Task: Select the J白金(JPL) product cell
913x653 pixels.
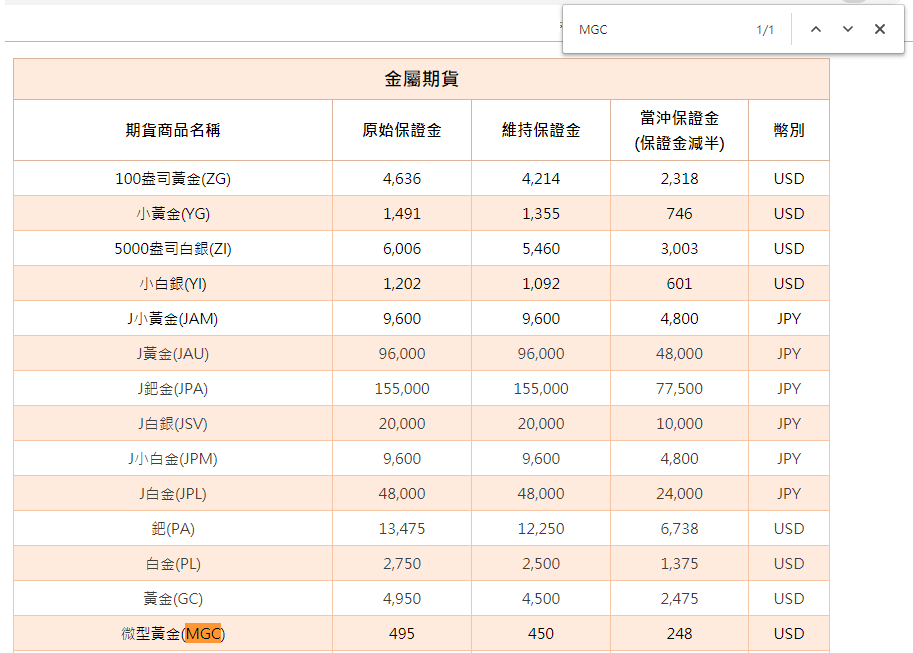Action: point(173,493)
